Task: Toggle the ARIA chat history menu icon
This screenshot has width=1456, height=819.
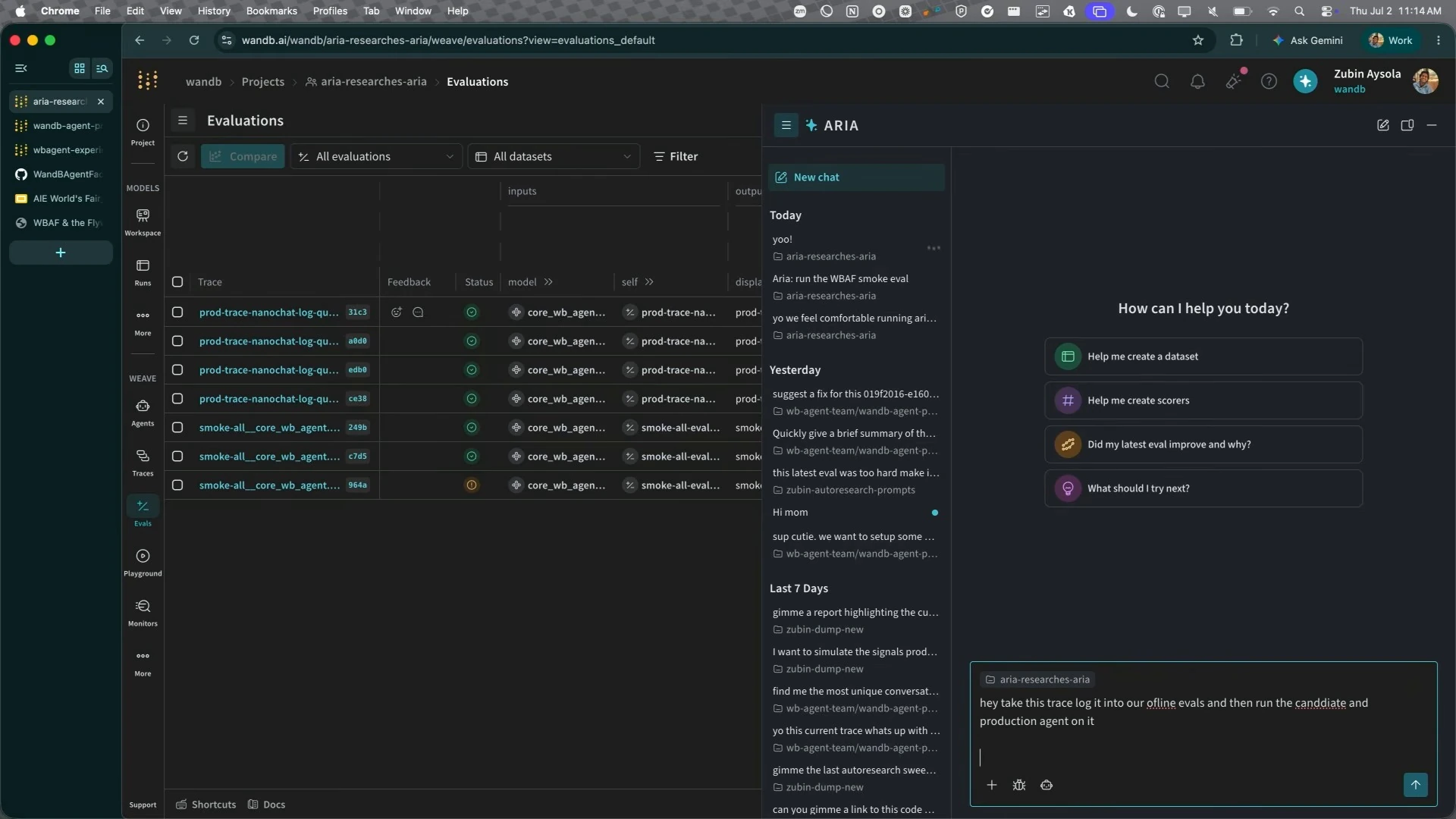Action: 786,125
